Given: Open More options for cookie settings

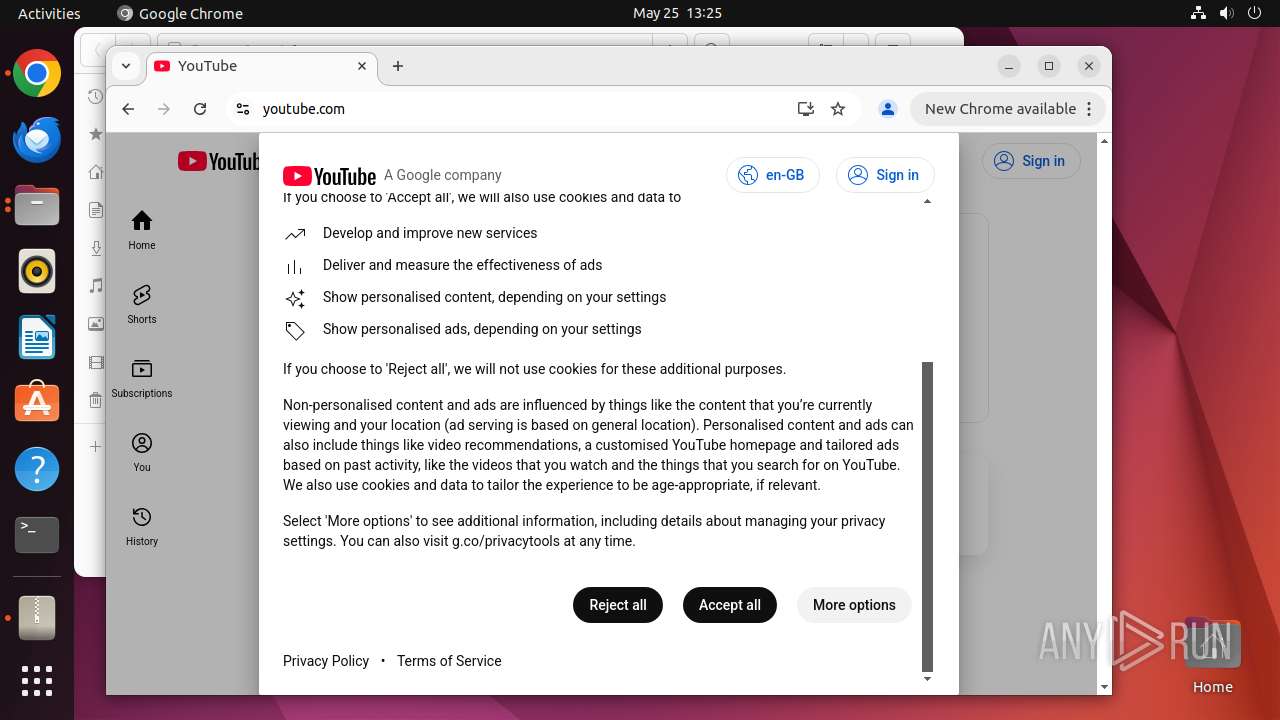Looking at the screenshot, I should coord(854,605).
